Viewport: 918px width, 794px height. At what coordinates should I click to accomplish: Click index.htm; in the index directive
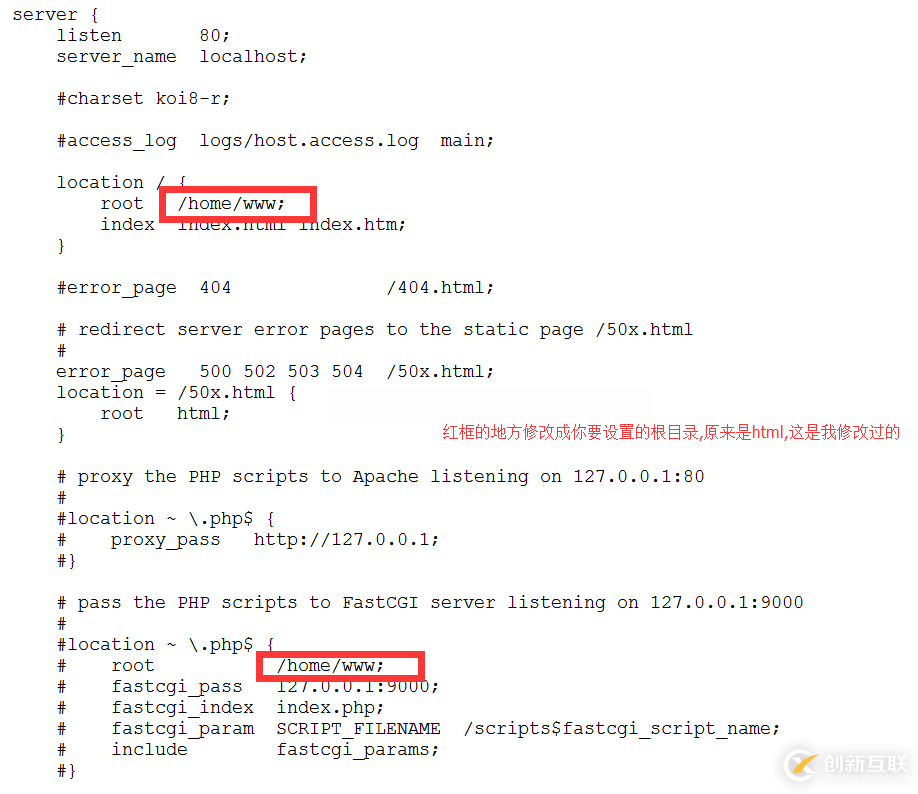(x=352, y=225)
